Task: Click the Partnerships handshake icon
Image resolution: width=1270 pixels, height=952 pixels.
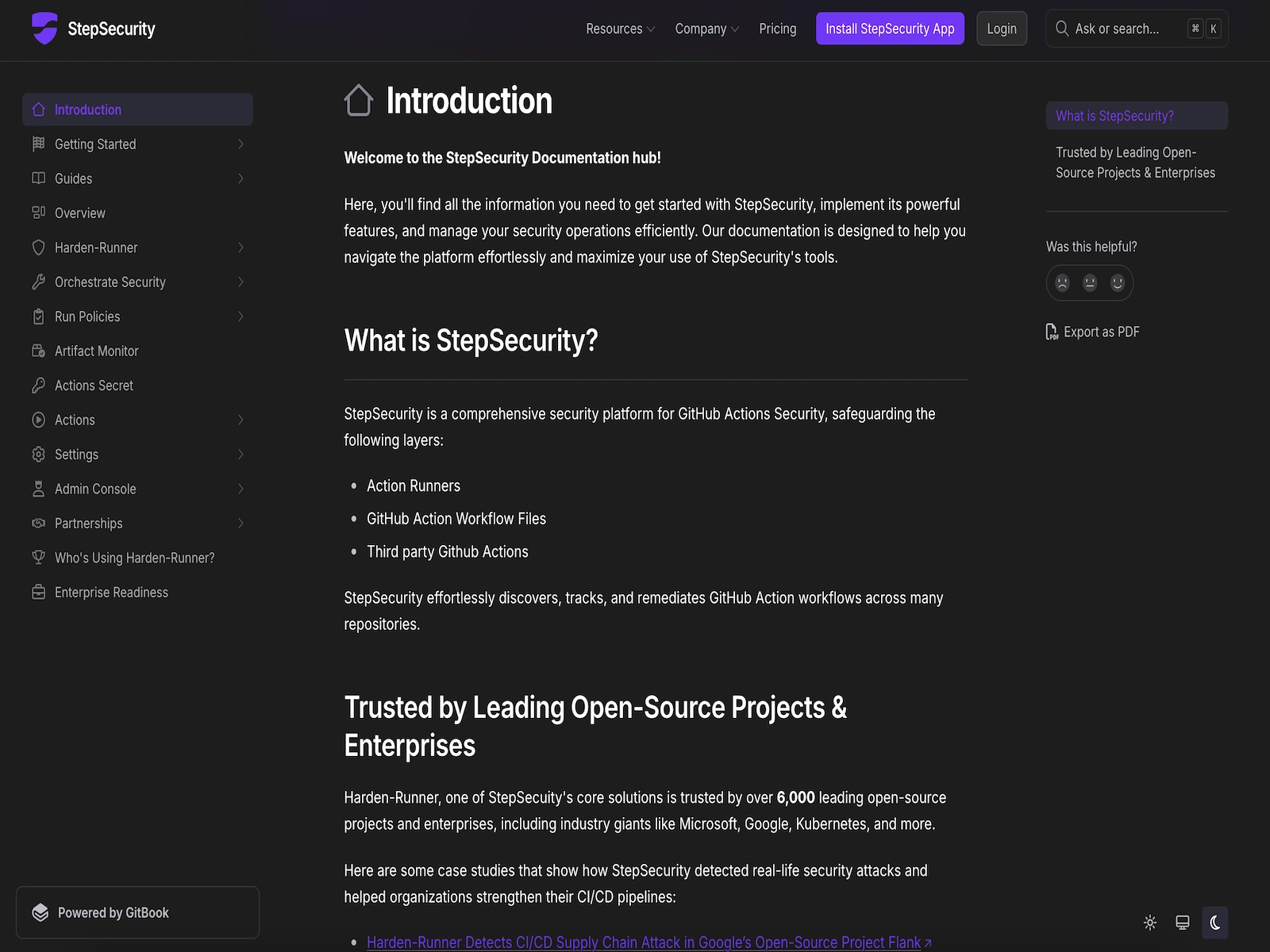Action: click(38, 524)
